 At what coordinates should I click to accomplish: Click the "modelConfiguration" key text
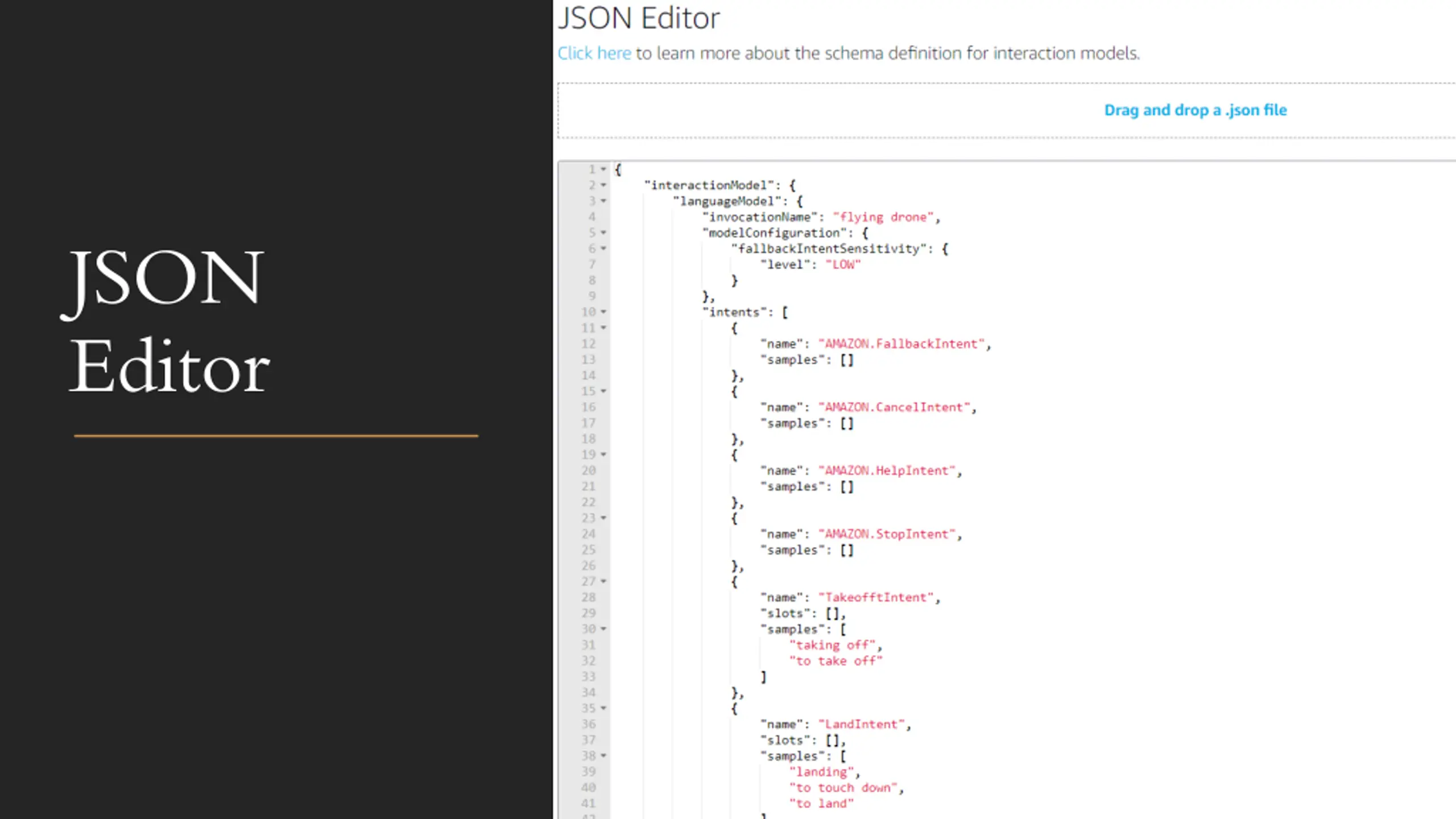click(774, 233)
